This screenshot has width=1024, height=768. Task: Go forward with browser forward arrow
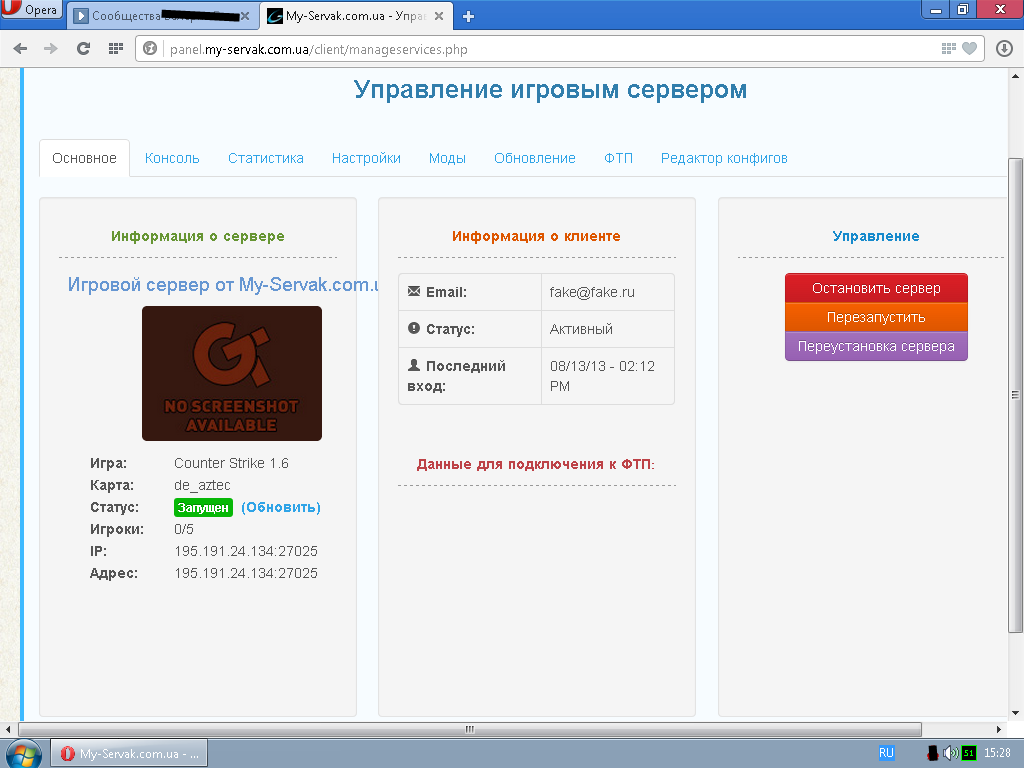point(51,48)
